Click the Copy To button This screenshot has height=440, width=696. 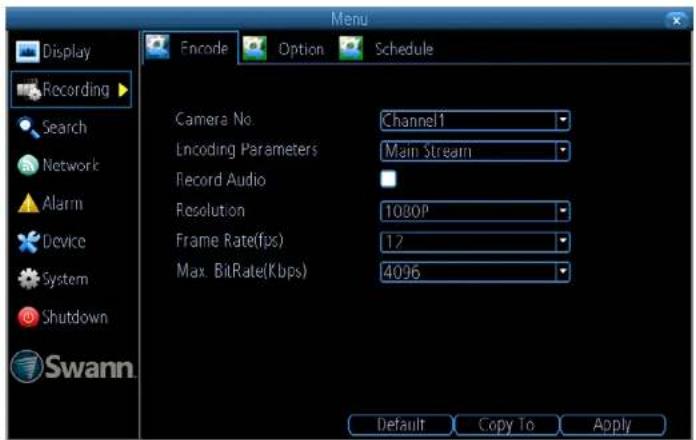506,425
